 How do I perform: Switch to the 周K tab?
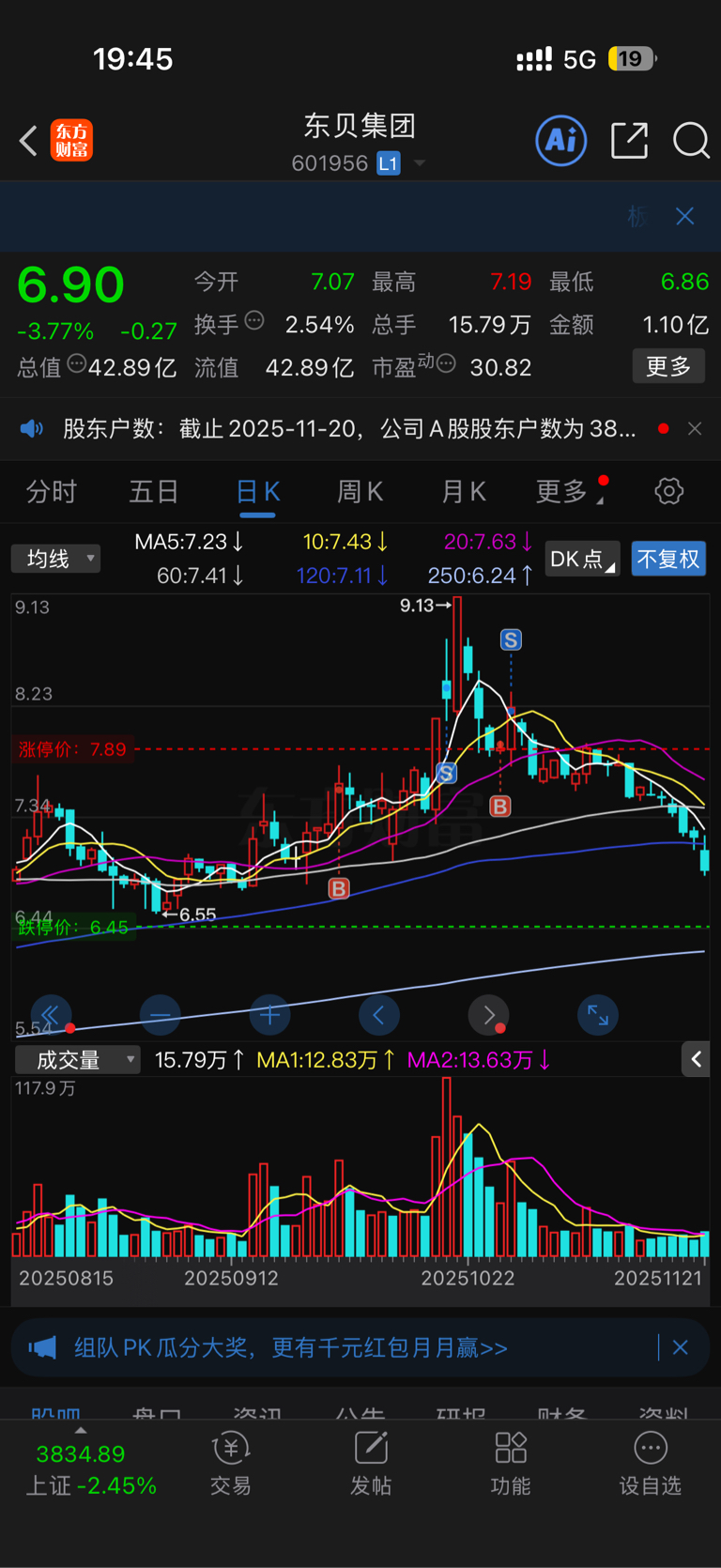[x=360, y=491]
